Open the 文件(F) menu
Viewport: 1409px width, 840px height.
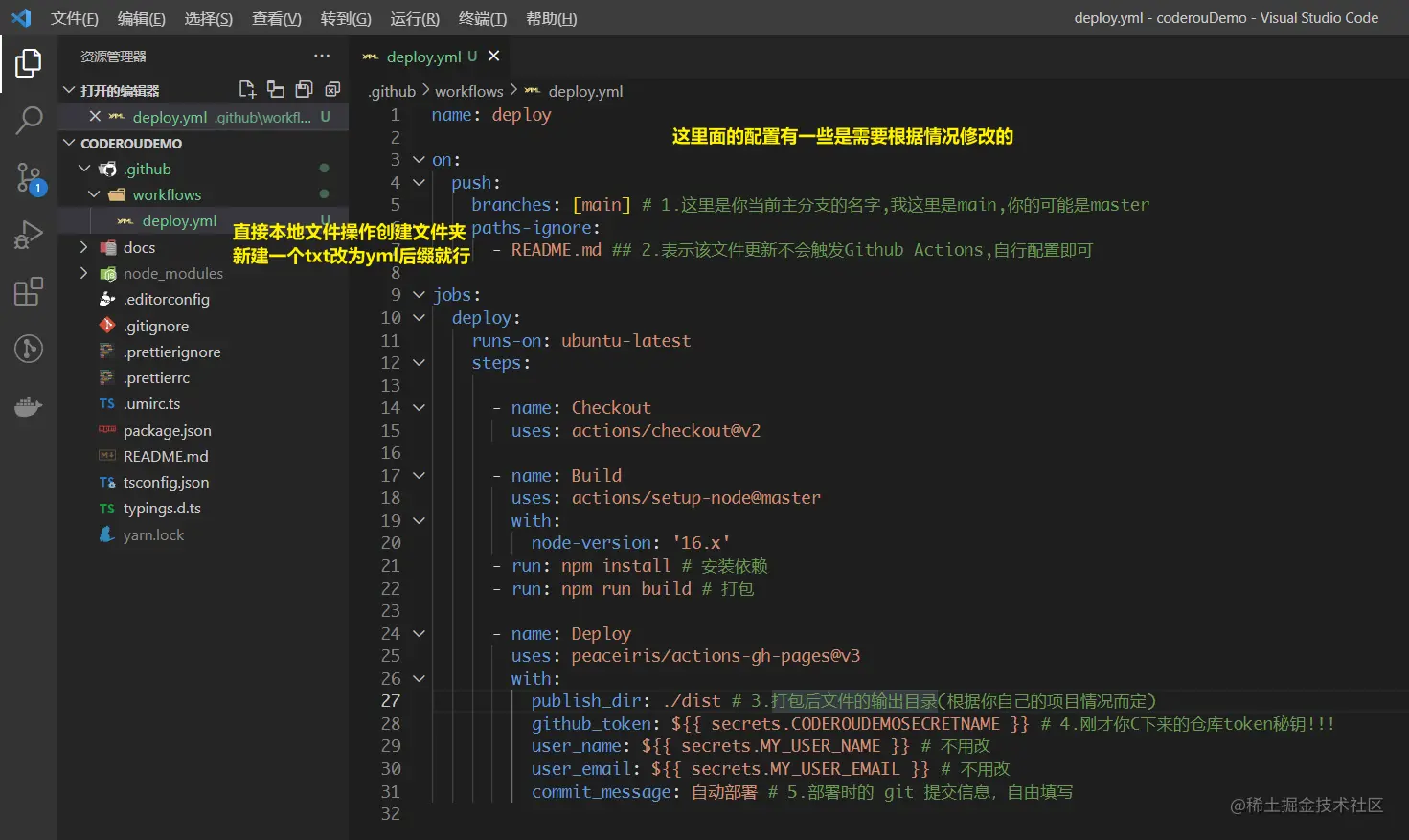[x=75, y=18]
